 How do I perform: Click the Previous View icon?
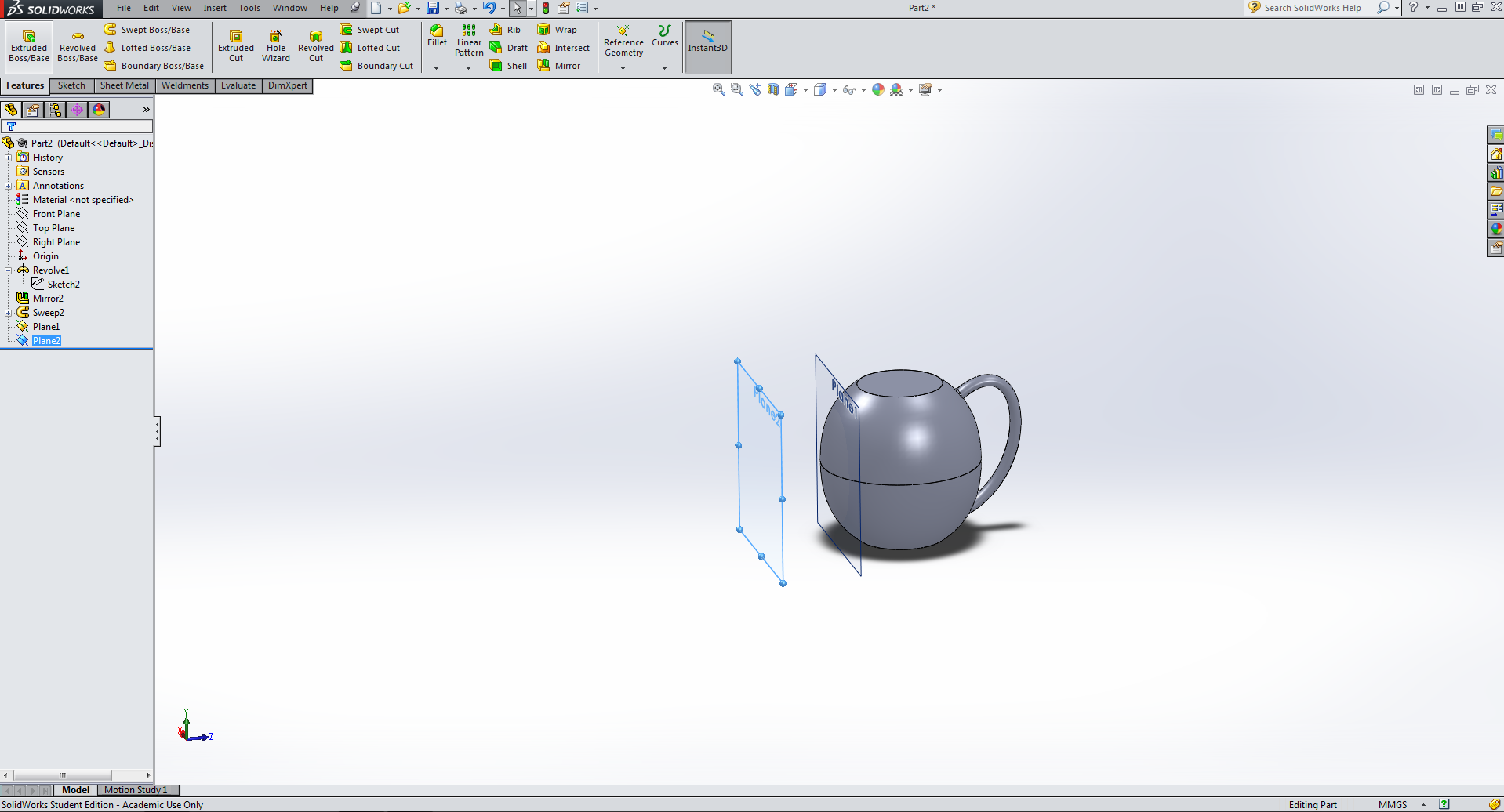754,90
